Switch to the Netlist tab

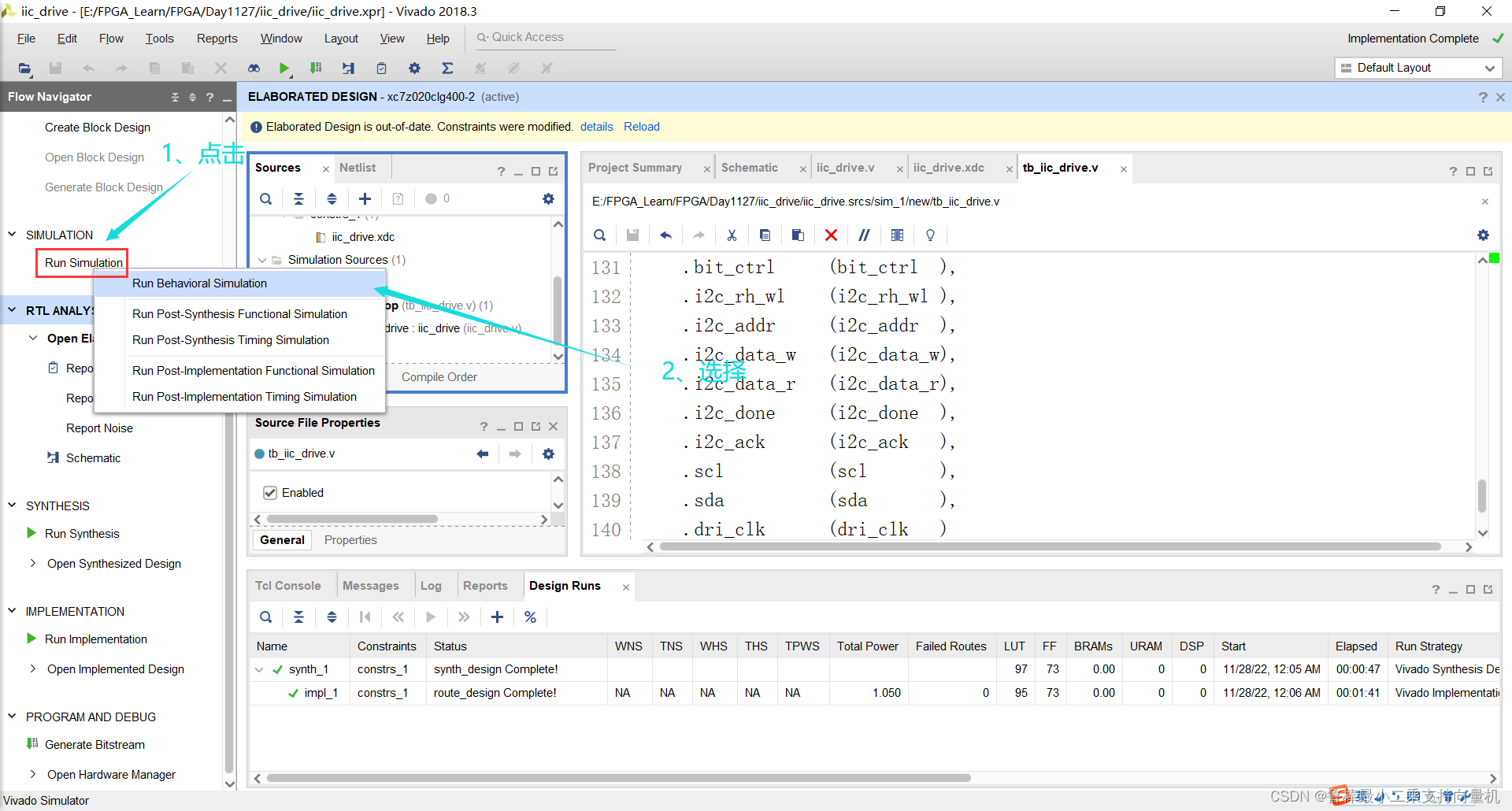click(x=358, y=168)
